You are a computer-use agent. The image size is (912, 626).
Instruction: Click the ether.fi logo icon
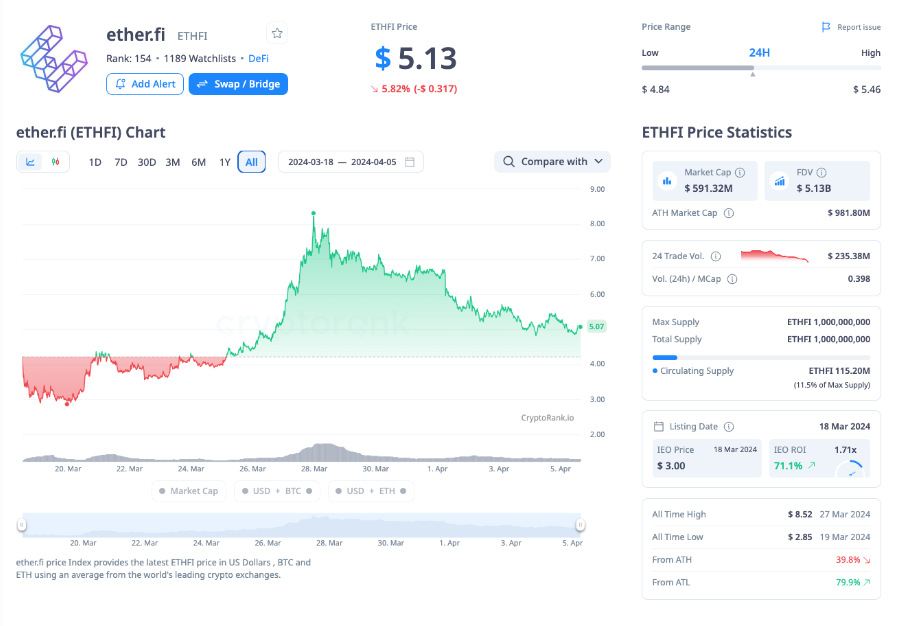click(54, 59)
